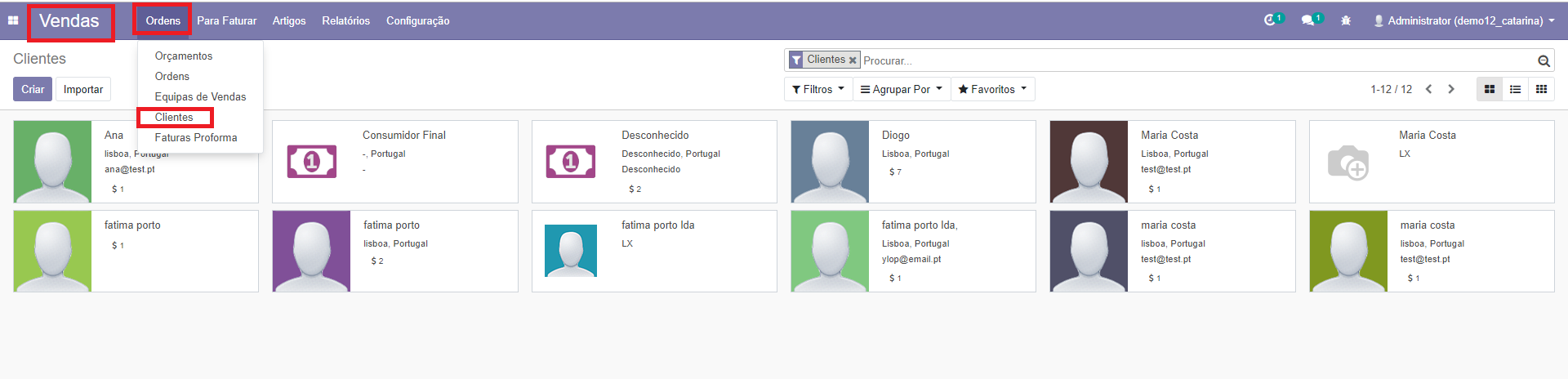Switch to kanban view

tap(1490, 89)
